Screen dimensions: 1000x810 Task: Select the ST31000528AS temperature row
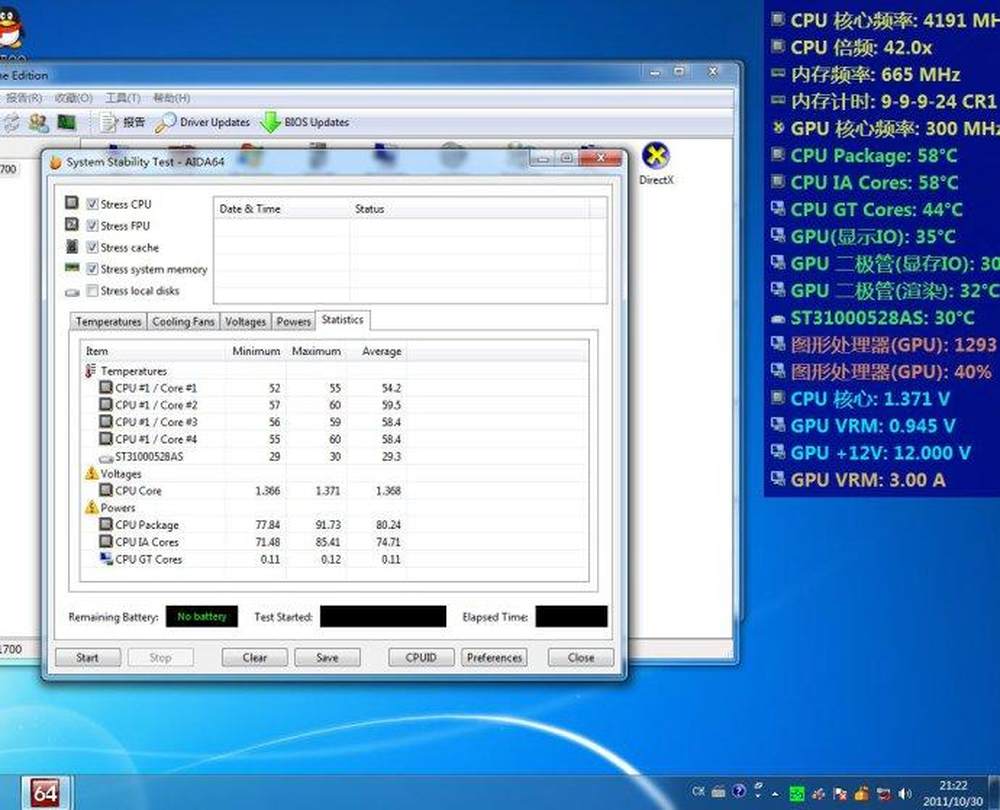tap(334, 457)
